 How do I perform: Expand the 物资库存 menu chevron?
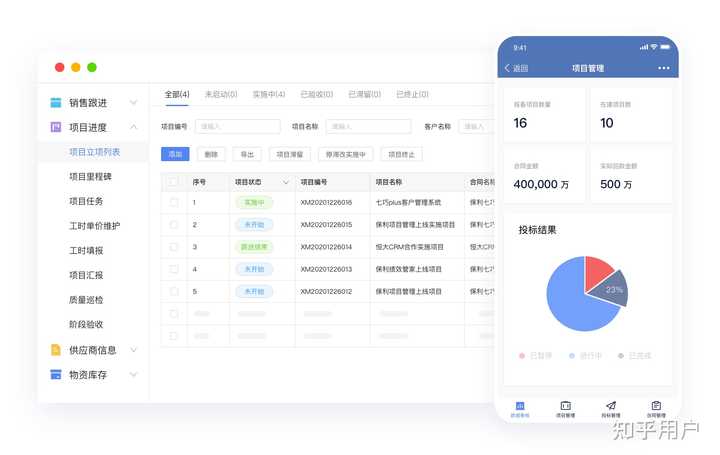[x=133, y=375]
